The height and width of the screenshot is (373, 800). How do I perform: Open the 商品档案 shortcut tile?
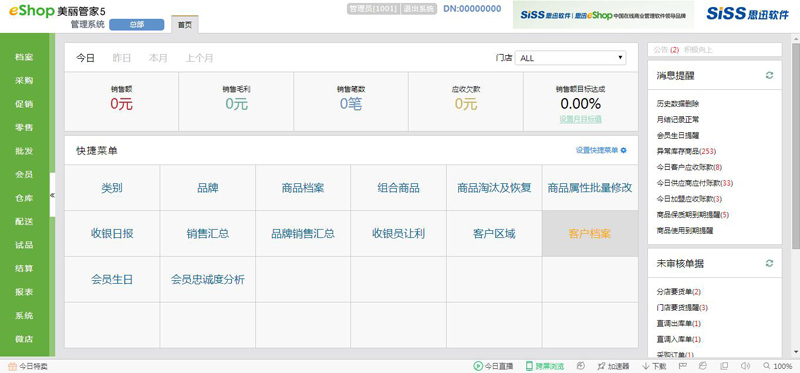tap(303, 188)
